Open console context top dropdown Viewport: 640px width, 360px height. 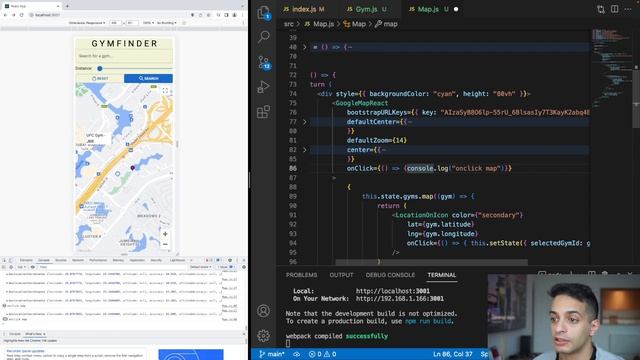point(21,267)
